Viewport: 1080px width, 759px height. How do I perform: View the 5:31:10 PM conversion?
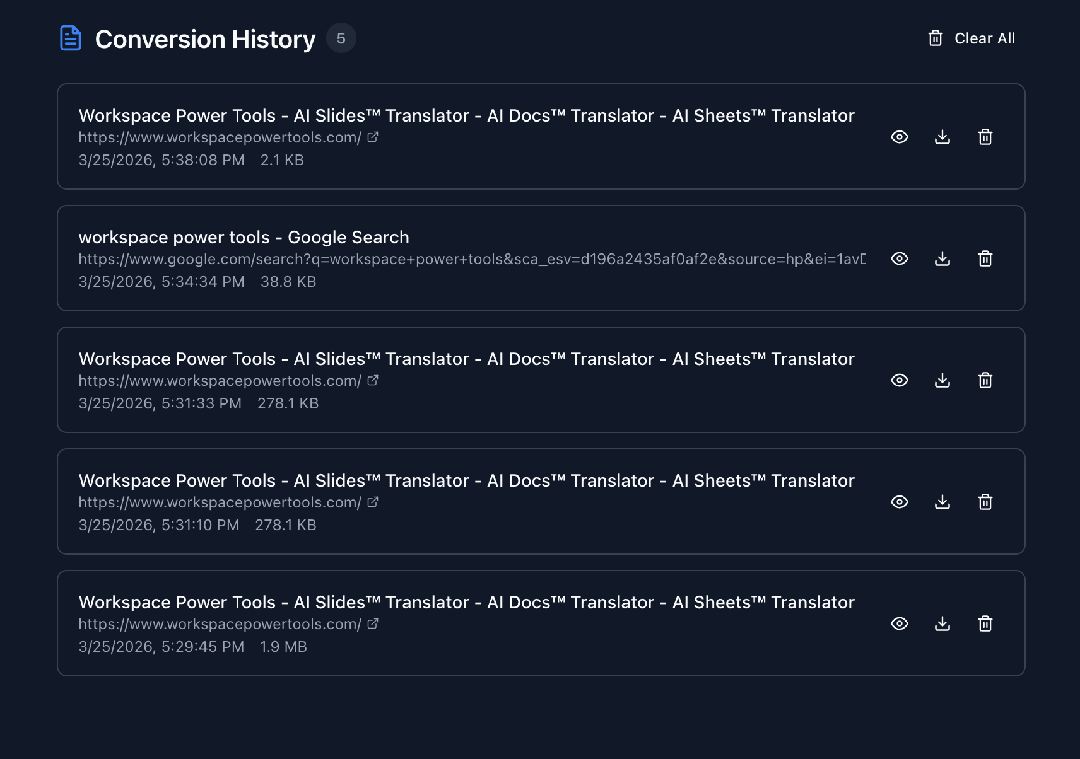(899, 502)
